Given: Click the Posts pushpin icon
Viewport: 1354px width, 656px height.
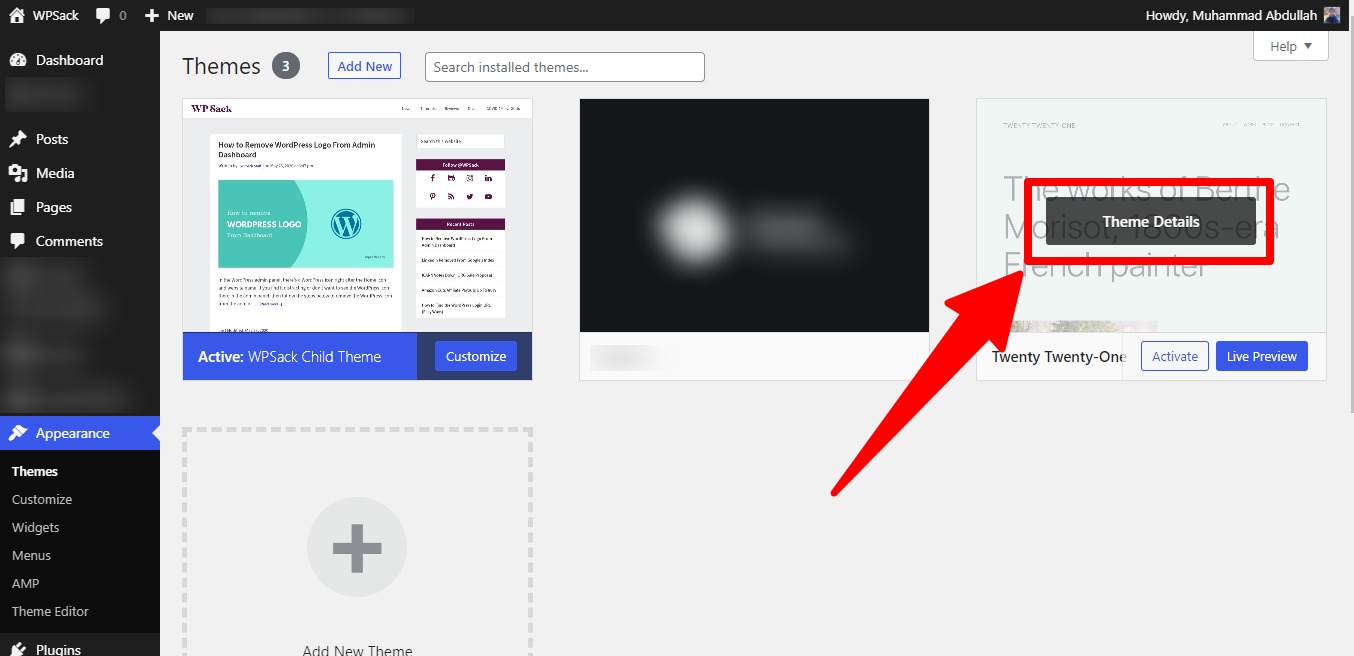Looking at the screenshot, I should point(18,139).
